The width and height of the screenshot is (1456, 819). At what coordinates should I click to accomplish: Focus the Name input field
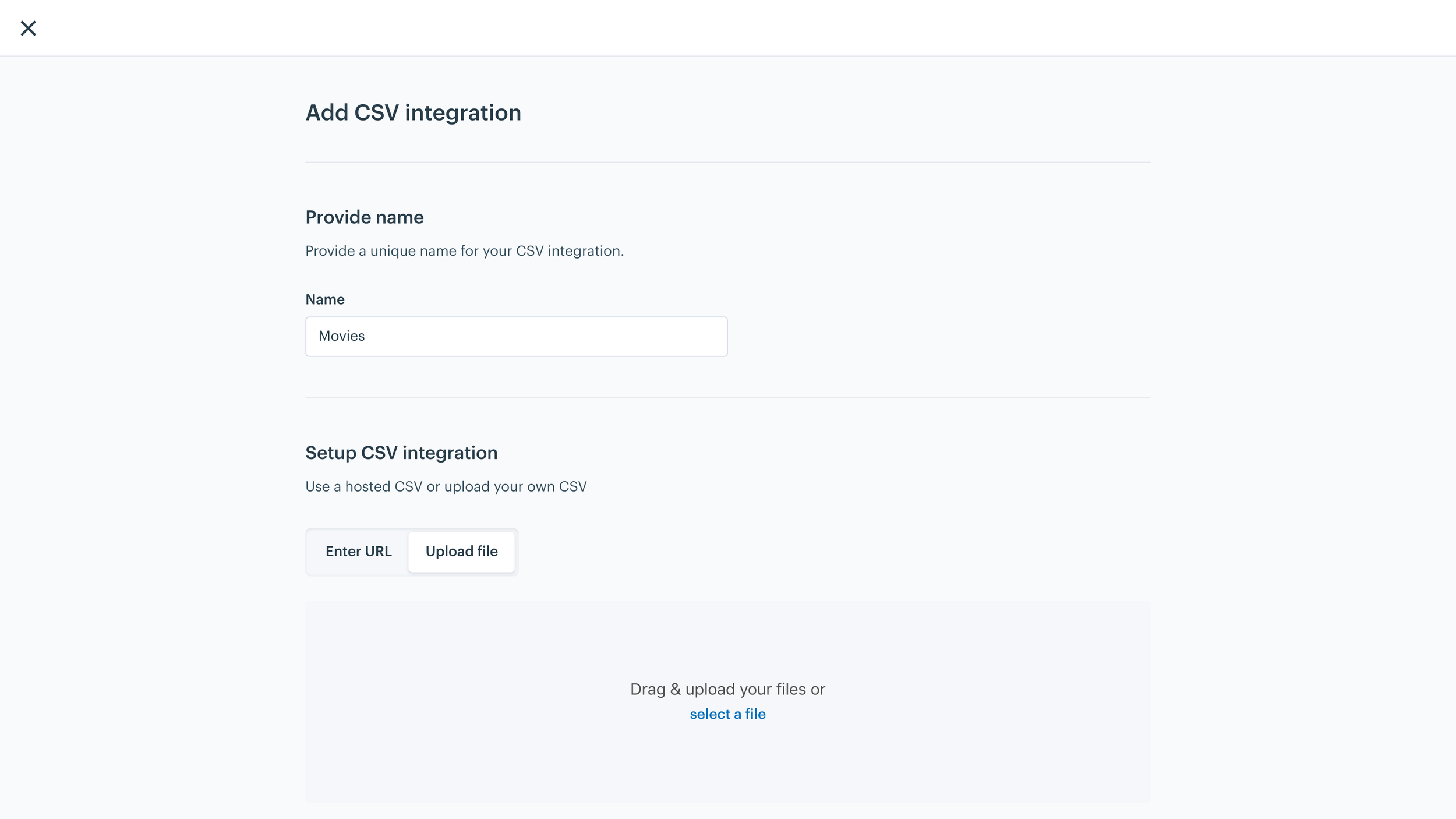(x=516, y=336)
